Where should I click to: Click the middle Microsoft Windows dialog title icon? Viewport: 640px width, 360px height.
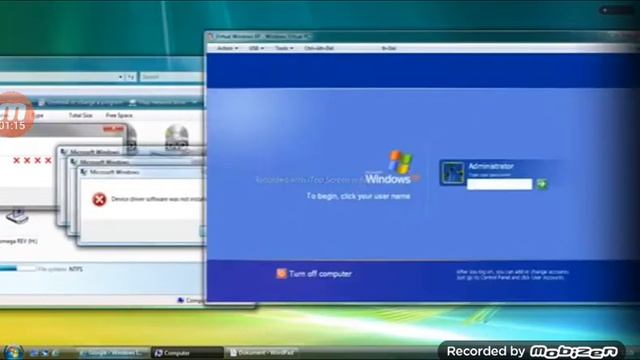(74, 162)
